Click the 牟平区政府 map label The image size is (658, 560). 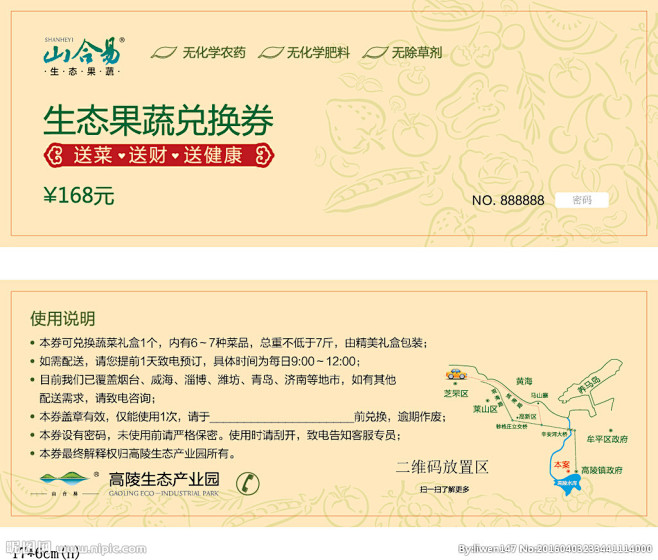click(x=607, y=439)
